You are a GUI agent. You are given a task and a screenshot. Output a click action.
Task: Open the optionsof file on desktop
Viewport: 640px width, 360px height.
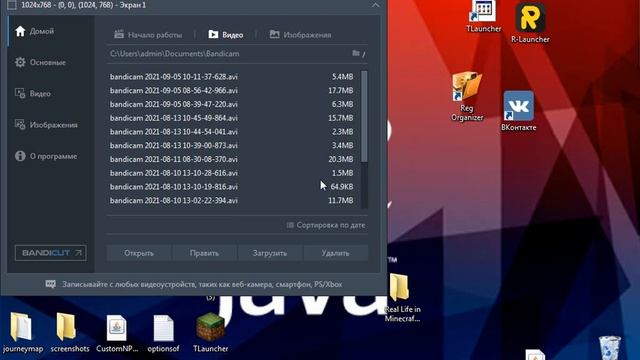pos(163,333)
